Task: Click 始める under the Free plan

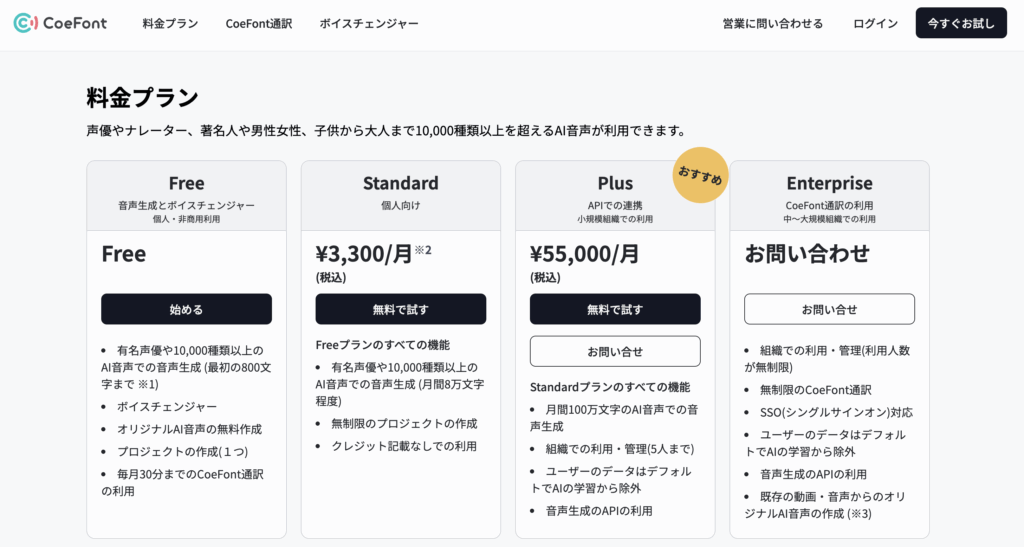Action: (x=186, y=309)
